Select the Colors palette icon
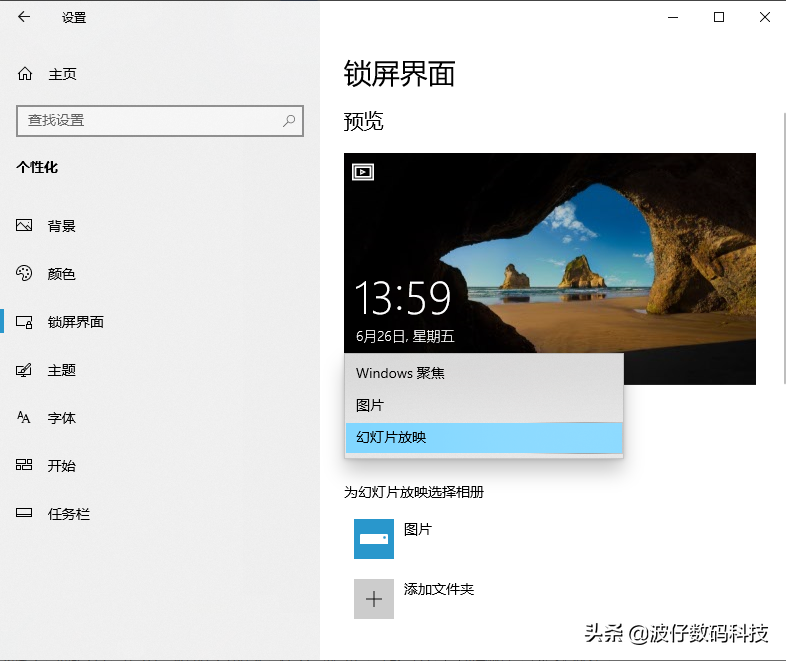This screenshot has width=786, height=661. click(x=24, y=273)
